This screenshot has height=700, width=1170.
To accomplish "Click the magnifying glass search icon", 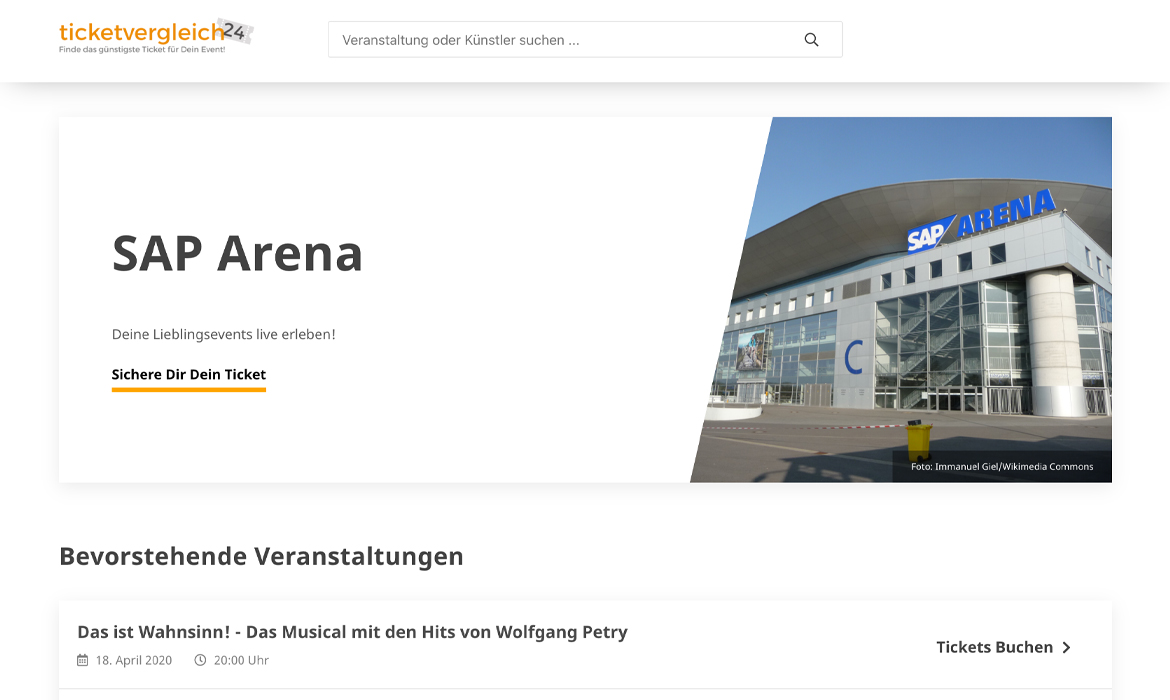I will click(x=811, y=40).
